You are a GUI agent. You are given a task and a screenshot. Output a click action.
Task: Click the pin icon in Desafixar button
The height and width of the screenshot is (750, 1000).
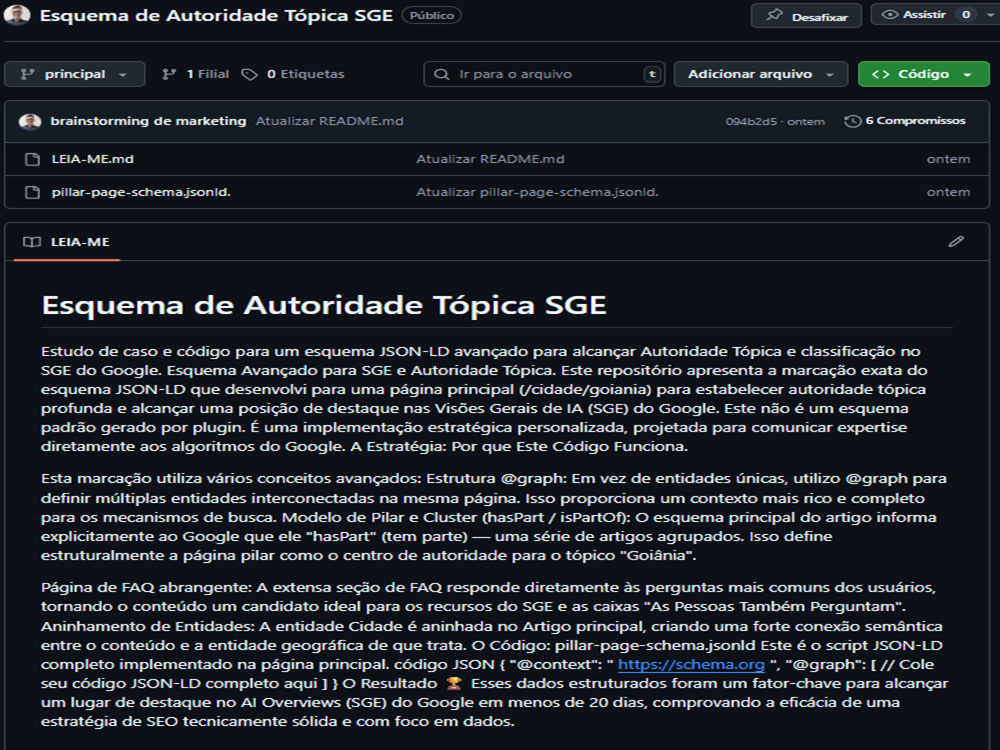coord(774,15)
